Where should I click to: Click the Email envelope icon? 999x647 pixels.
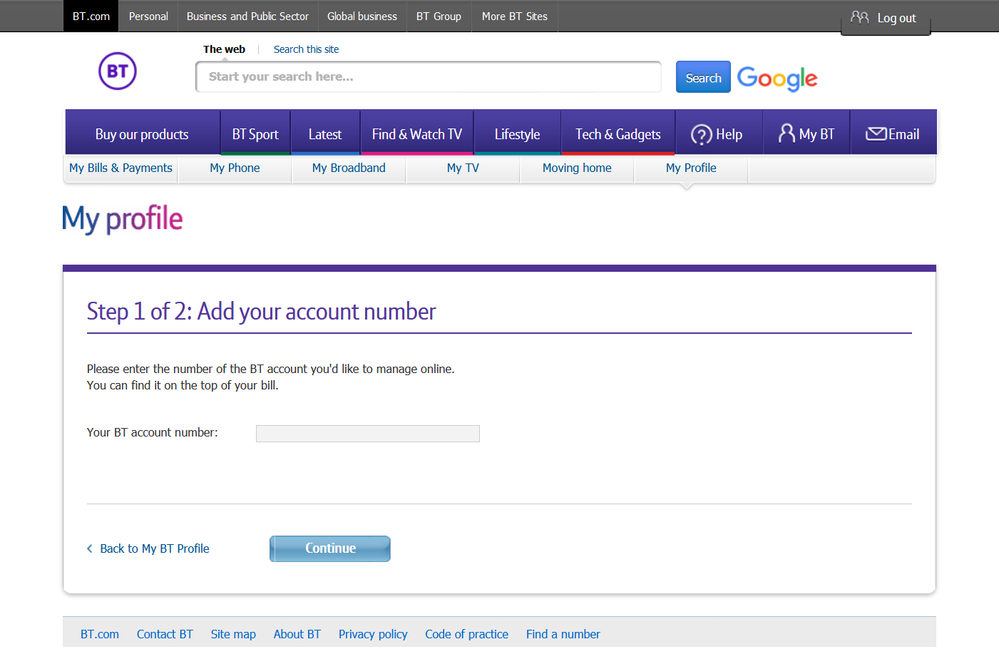tap(875, 134)
